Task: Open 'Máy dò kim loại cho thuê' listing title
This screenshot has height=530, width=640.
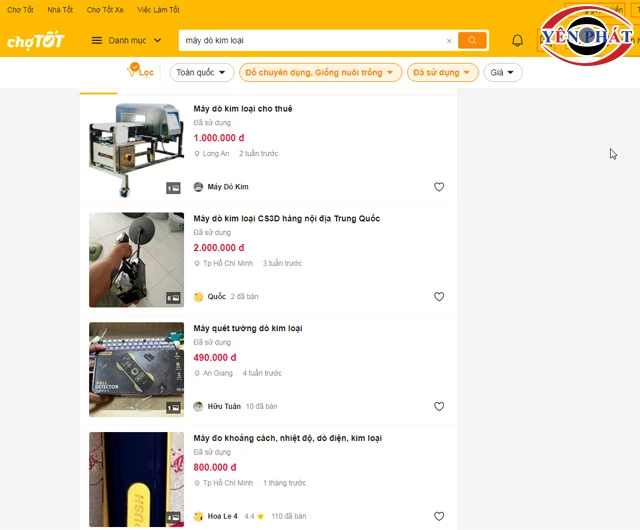Action: (x=243, y=108)
